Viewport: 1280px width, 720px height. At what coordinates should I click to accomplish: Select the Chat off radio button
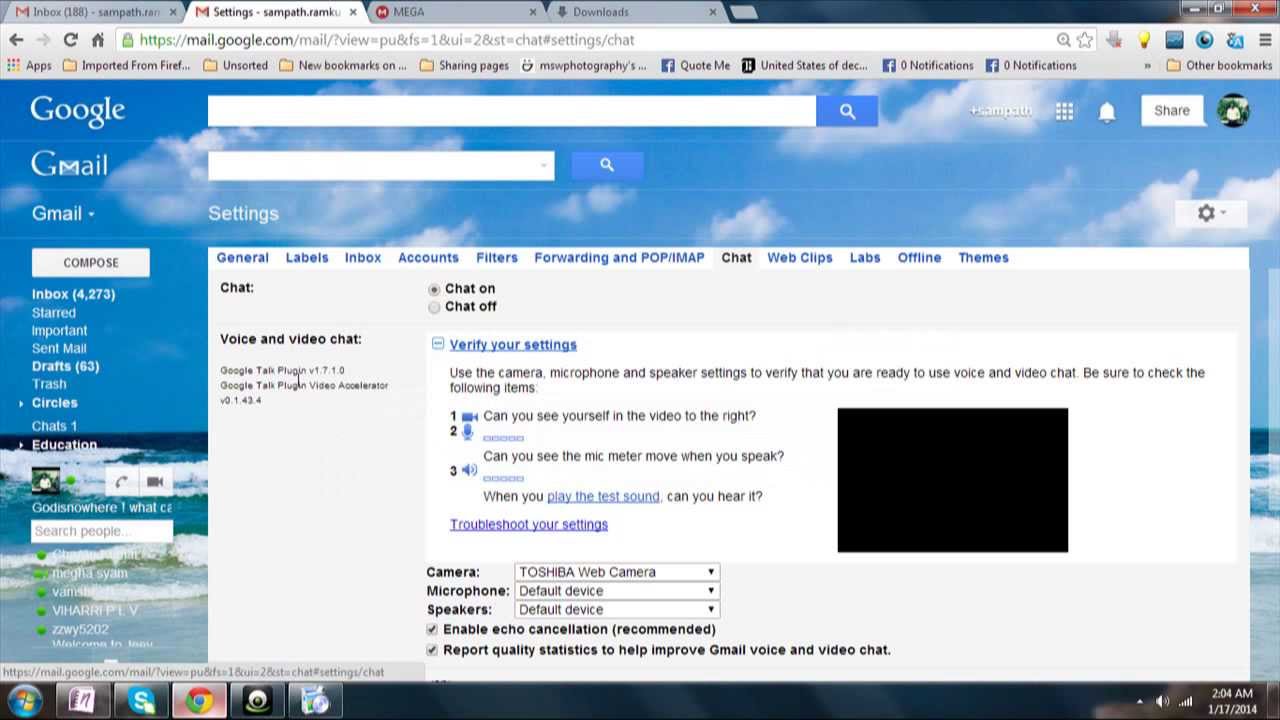coord(434,307)
